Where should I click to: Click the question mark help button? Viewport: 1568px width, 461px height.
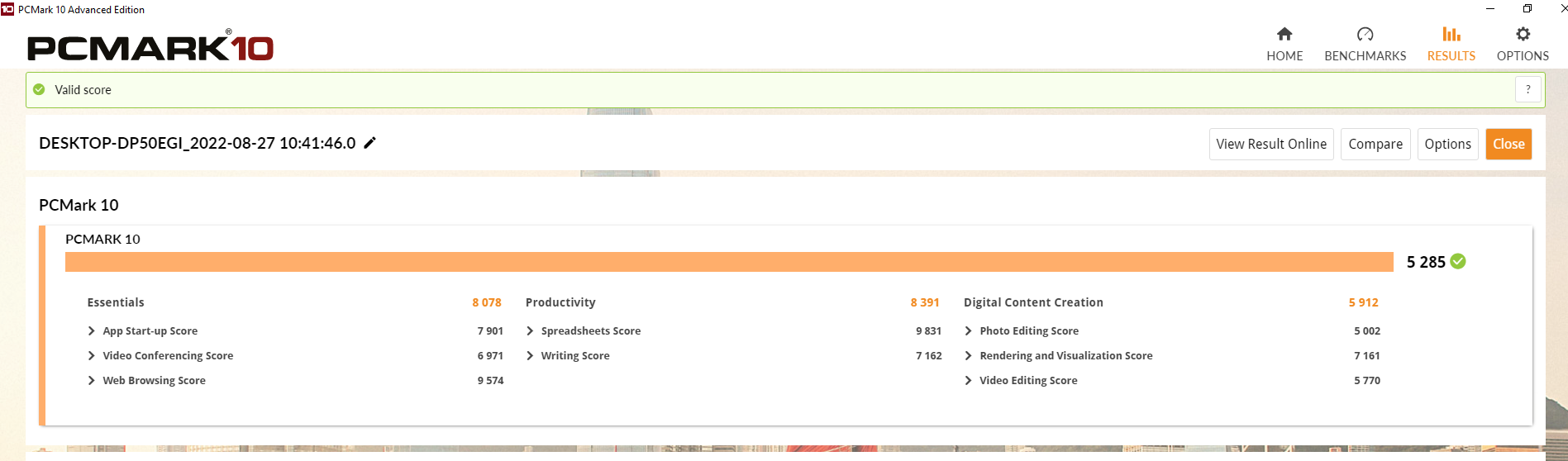(1527, 89)
